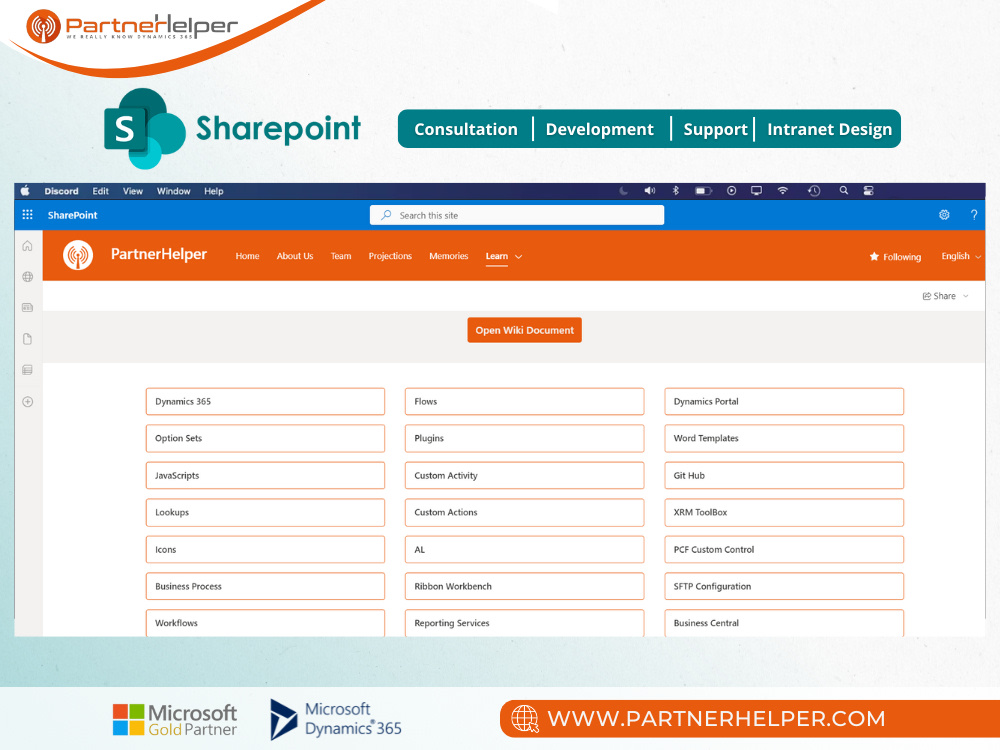
Task: Click the Do Not Disturb moon icon
Action: click(624, 191)
